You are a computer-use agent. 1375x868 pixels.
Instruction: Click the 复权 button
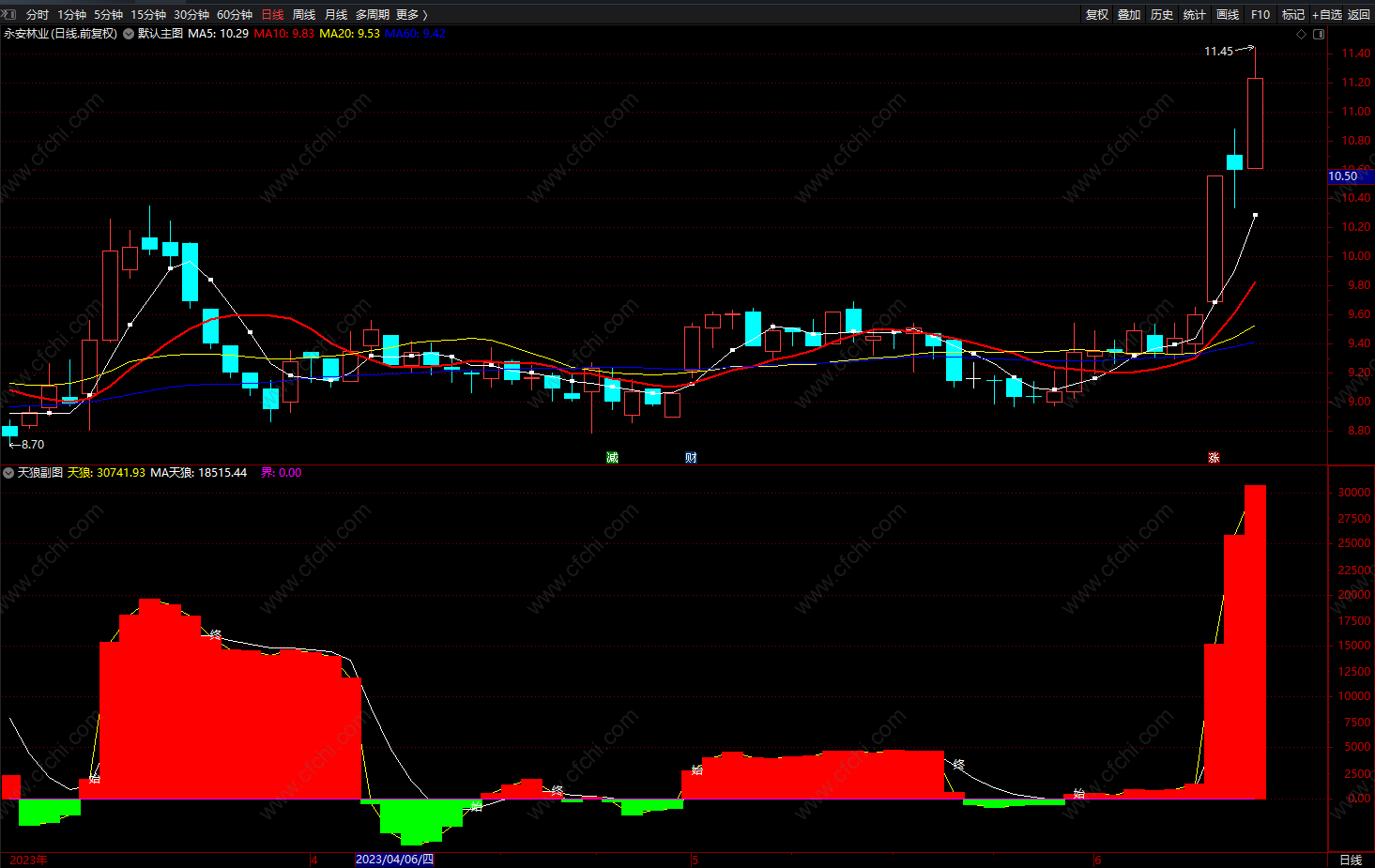coord(1097,14)
